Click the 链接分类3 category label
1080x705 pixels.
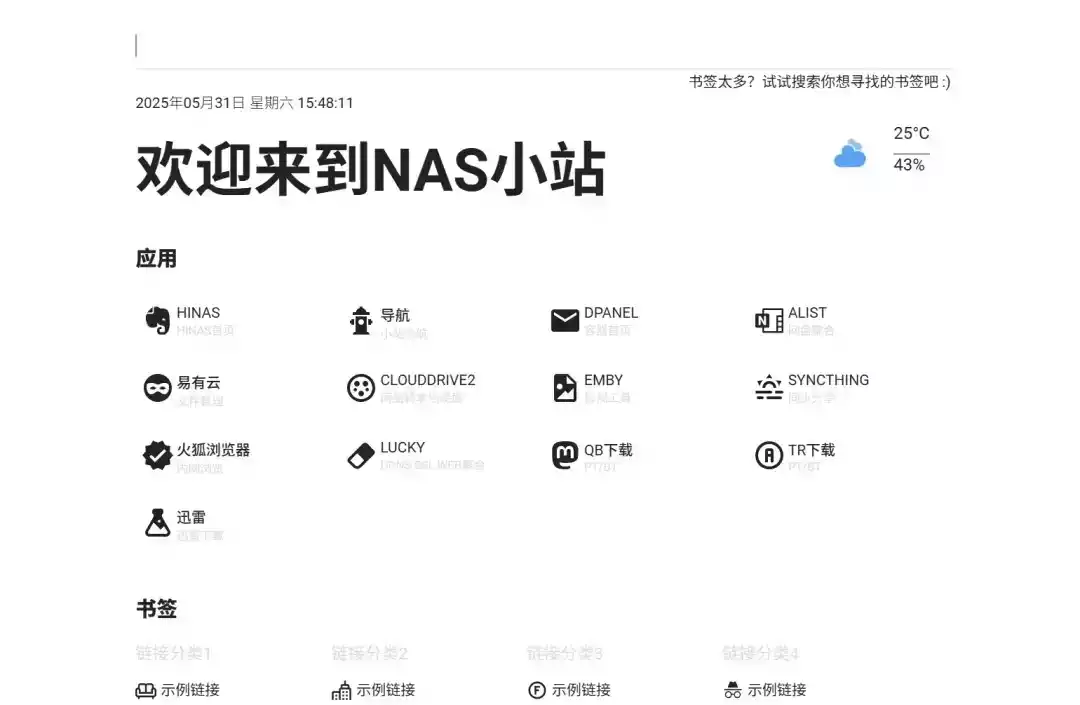565,653
